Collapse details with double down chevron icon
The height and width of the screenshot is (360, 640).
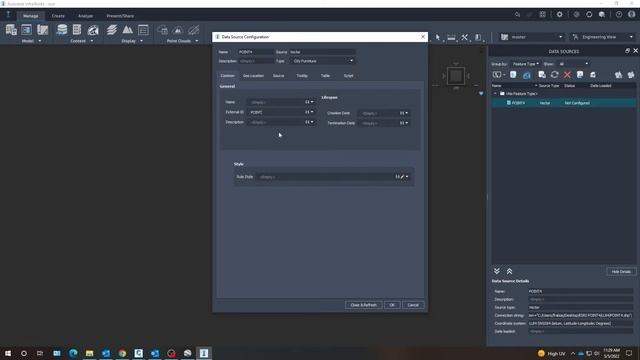click(x=497, y=271)
